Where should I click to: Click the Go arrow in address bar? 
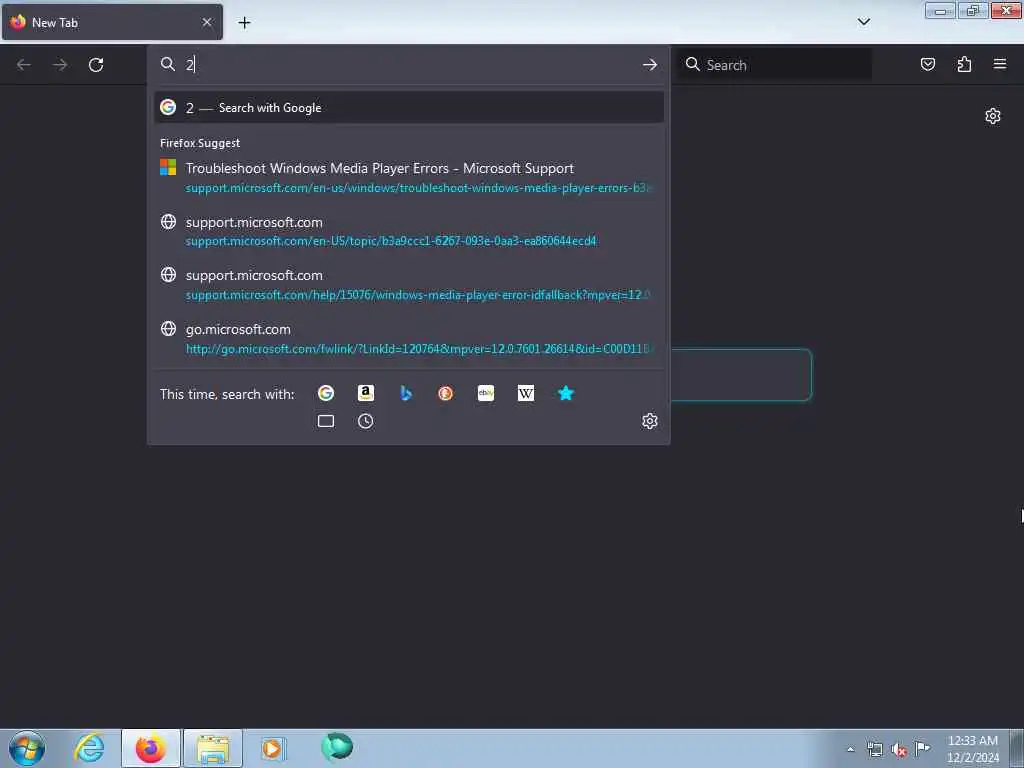[x=649, y=65]
